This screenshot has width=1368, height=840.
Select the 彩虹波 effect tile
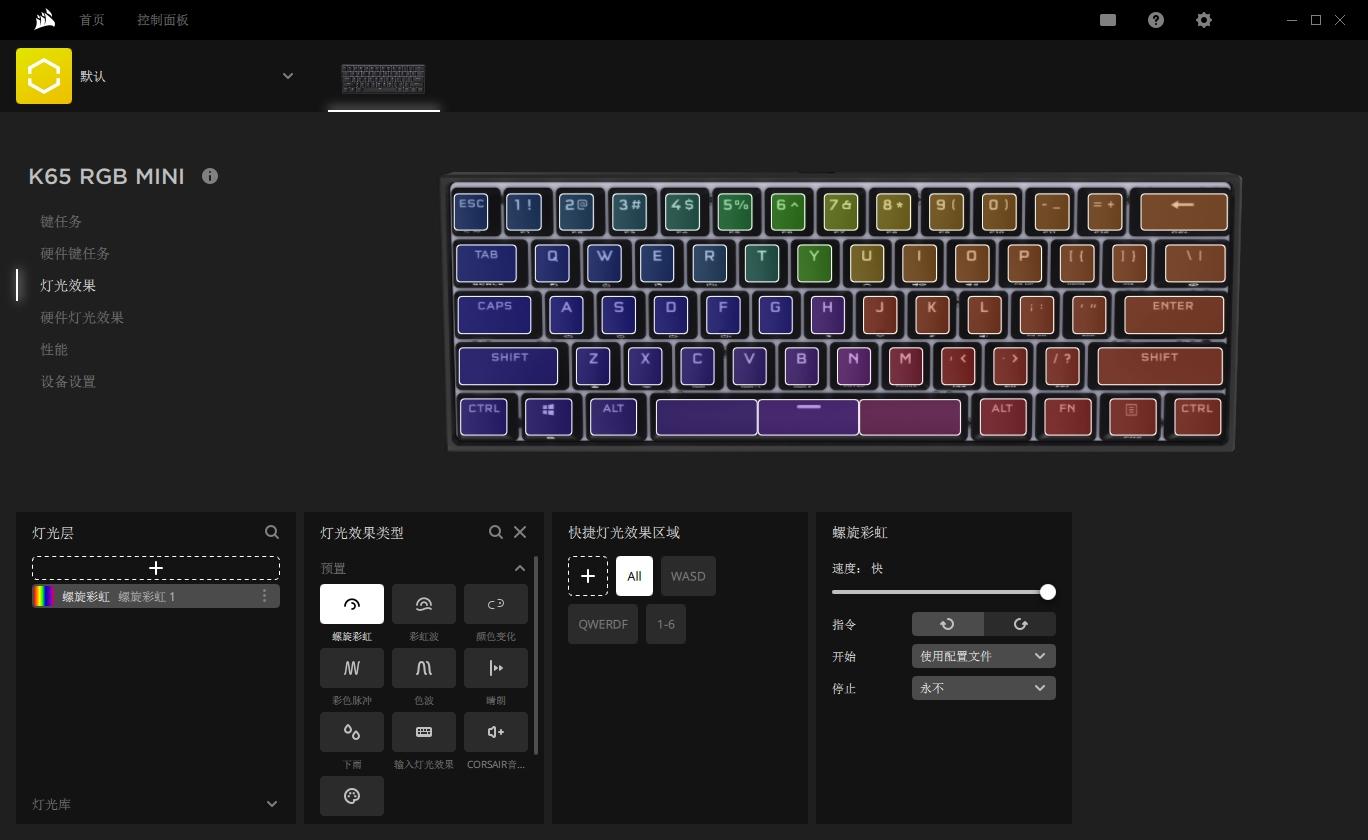424,604
